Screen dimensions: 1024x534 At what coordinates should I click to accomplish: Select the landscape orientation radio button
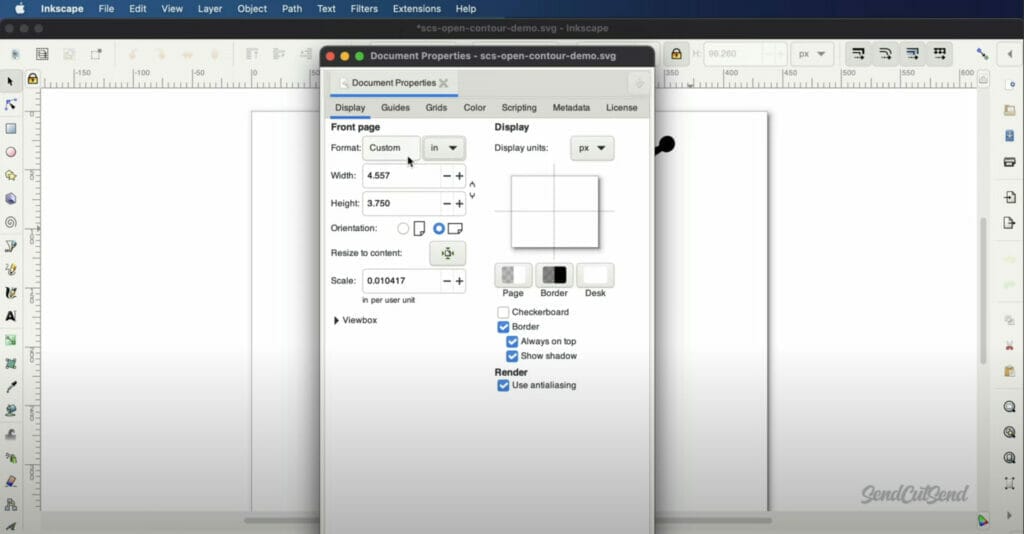point(439,228)
